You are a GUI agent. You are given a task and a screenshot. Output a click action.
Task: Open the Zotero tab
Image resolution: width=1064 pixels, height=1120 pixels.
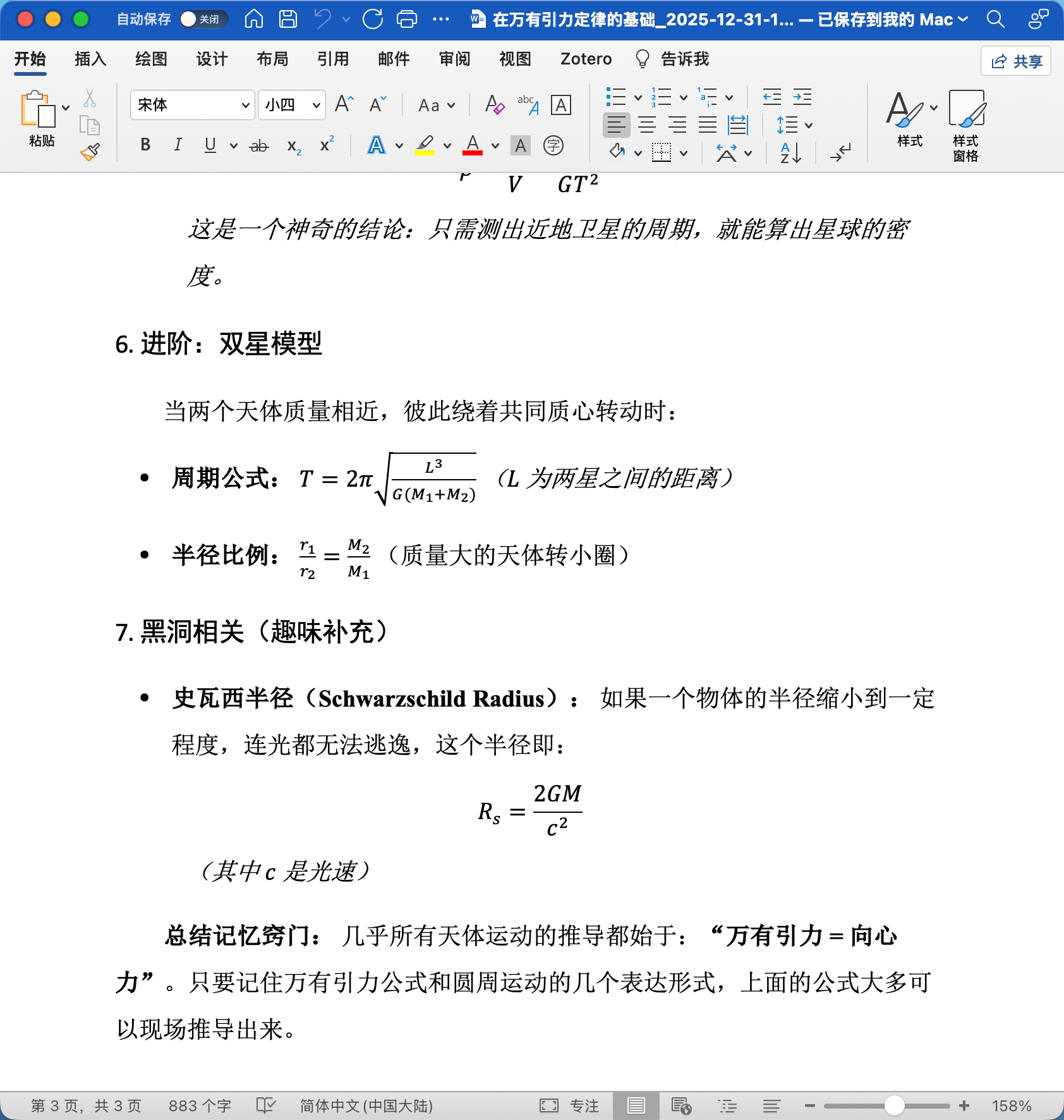tap(586, 59)
